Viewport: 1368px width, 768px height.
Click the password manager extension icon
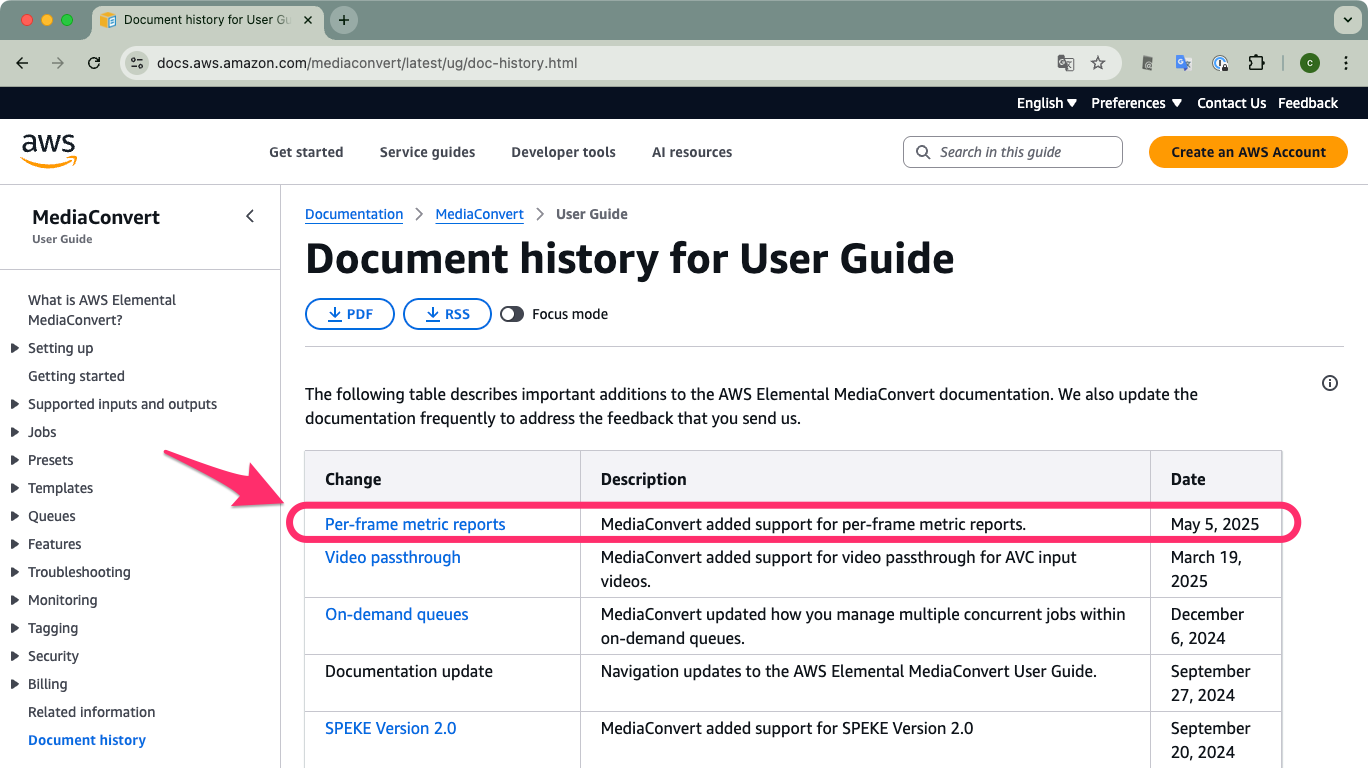click(x=1220, y=63)
